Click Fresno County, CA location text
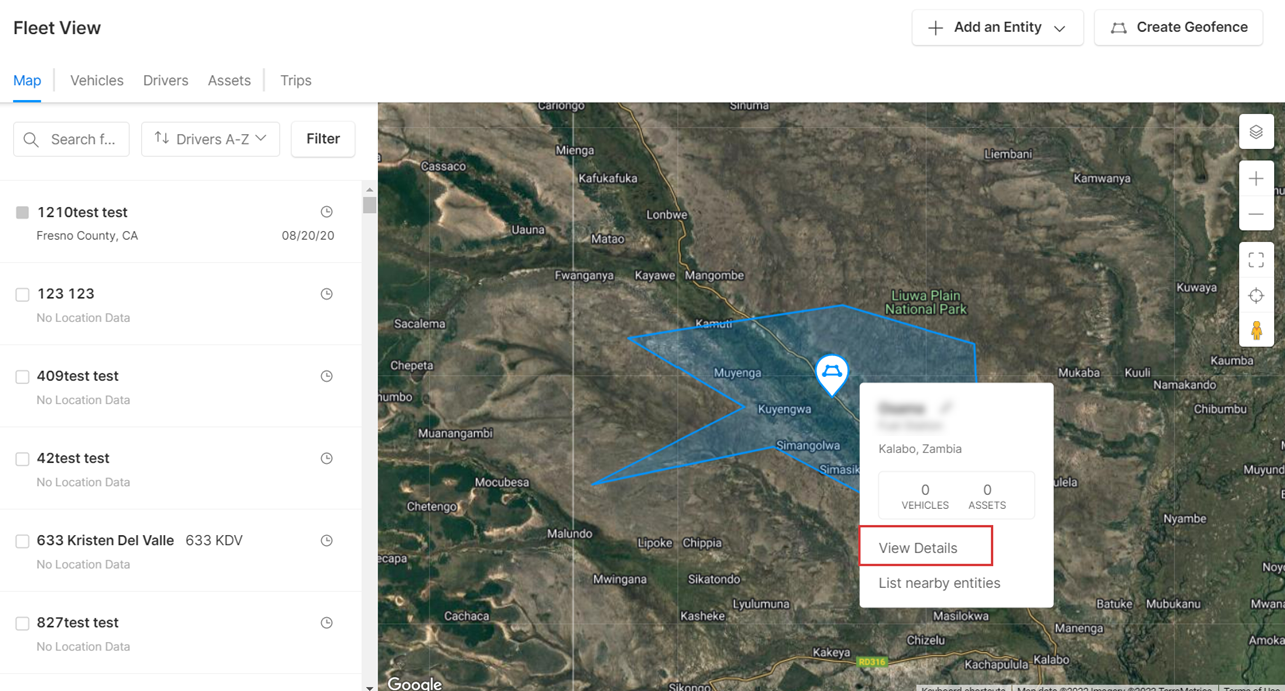1285x691 pixels. (87, 236)
